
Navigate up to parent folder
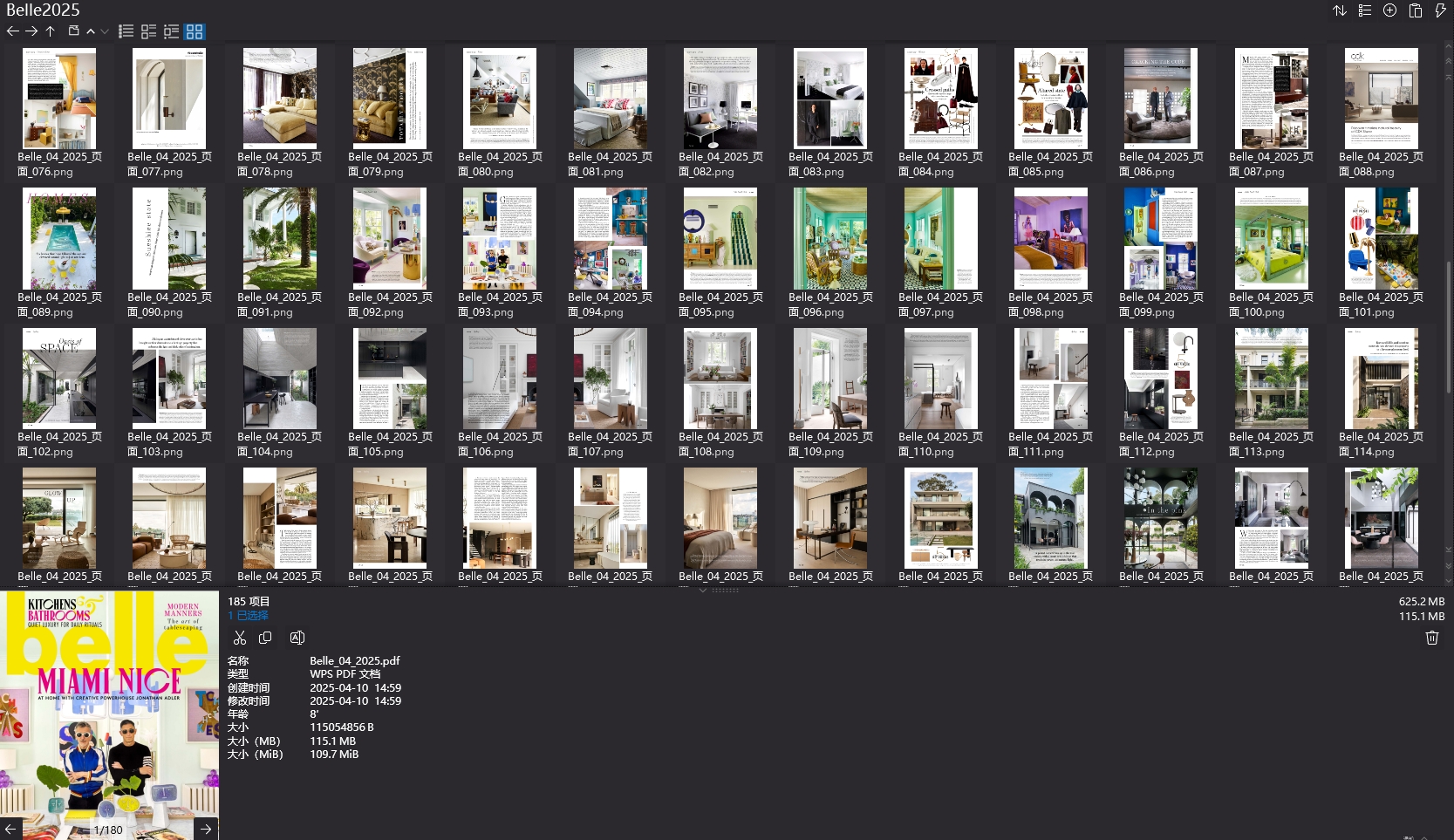click(51, 31)
